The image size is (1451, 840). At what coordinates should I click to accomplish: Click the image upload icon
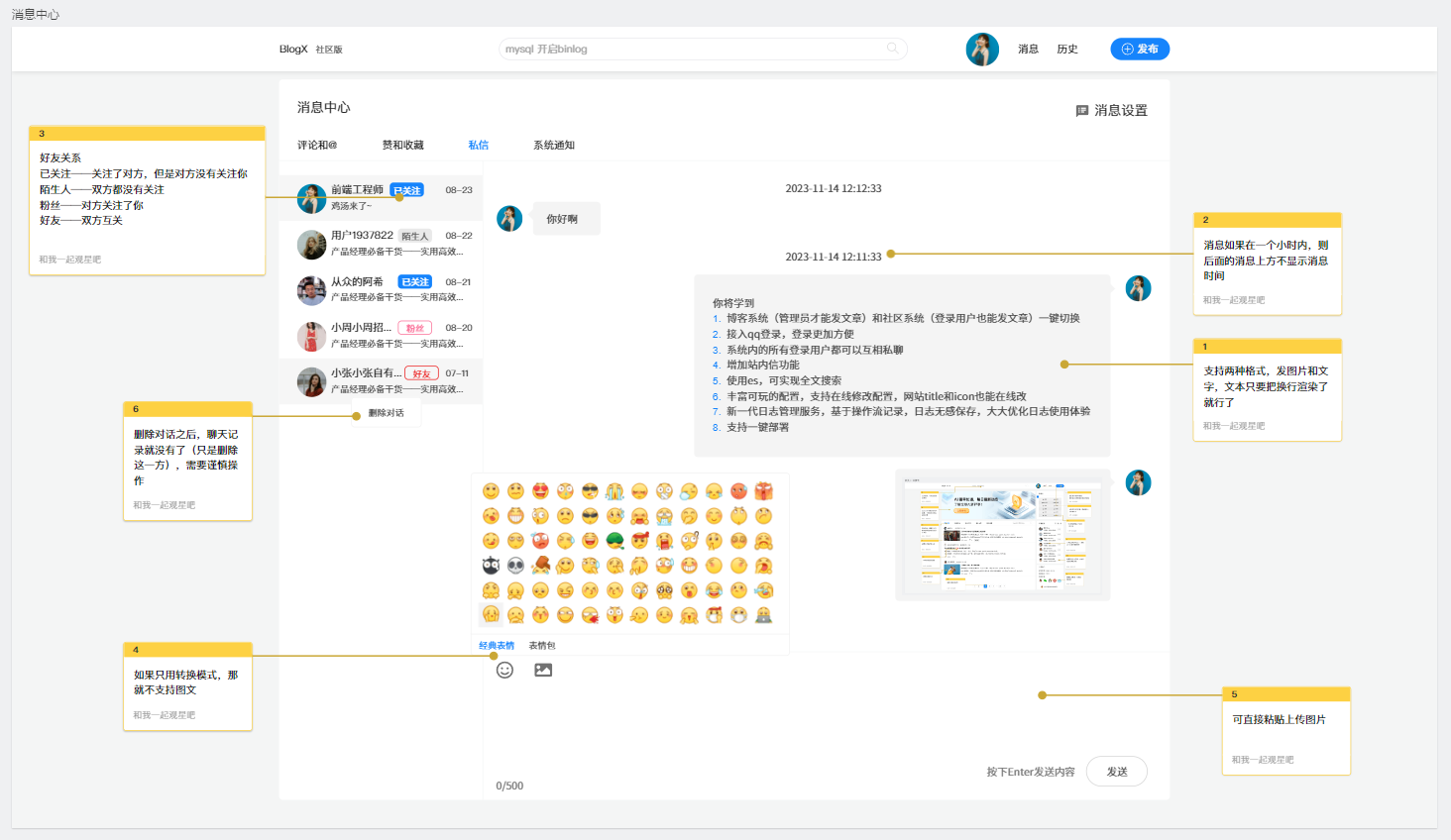pyautogui.click(x=543, y=670)
